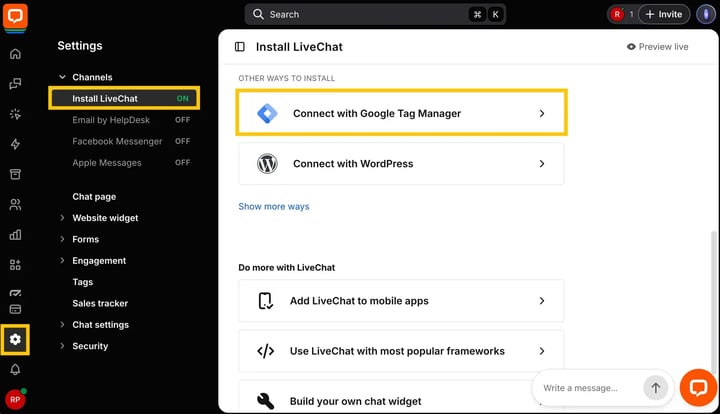Viewport: 720px width, 414px height.
Task: Click the ON status of Install LiveChat
Action: 182,98
